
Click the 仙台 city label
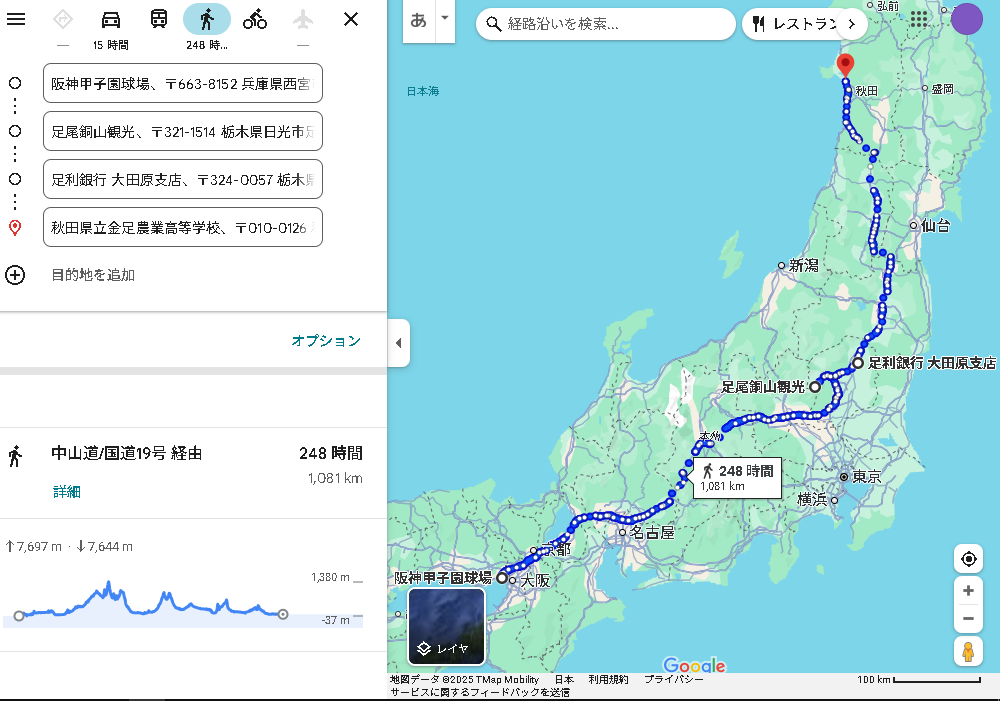(x=936, y=225)
